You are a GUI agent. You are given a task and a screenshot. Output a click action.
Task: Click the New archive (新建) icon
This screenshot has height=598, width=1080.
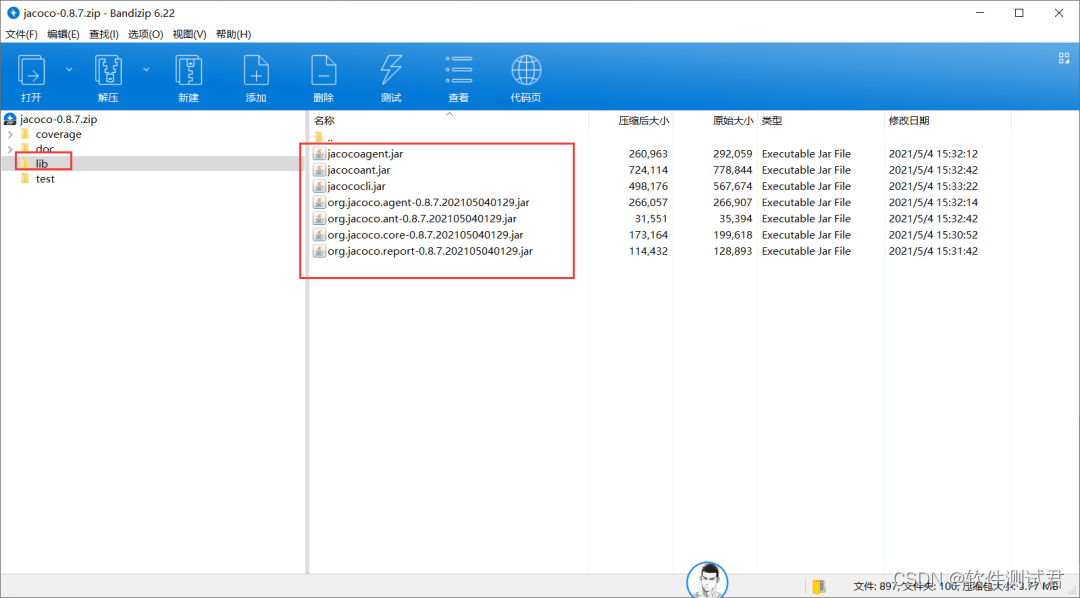[188, 71]
